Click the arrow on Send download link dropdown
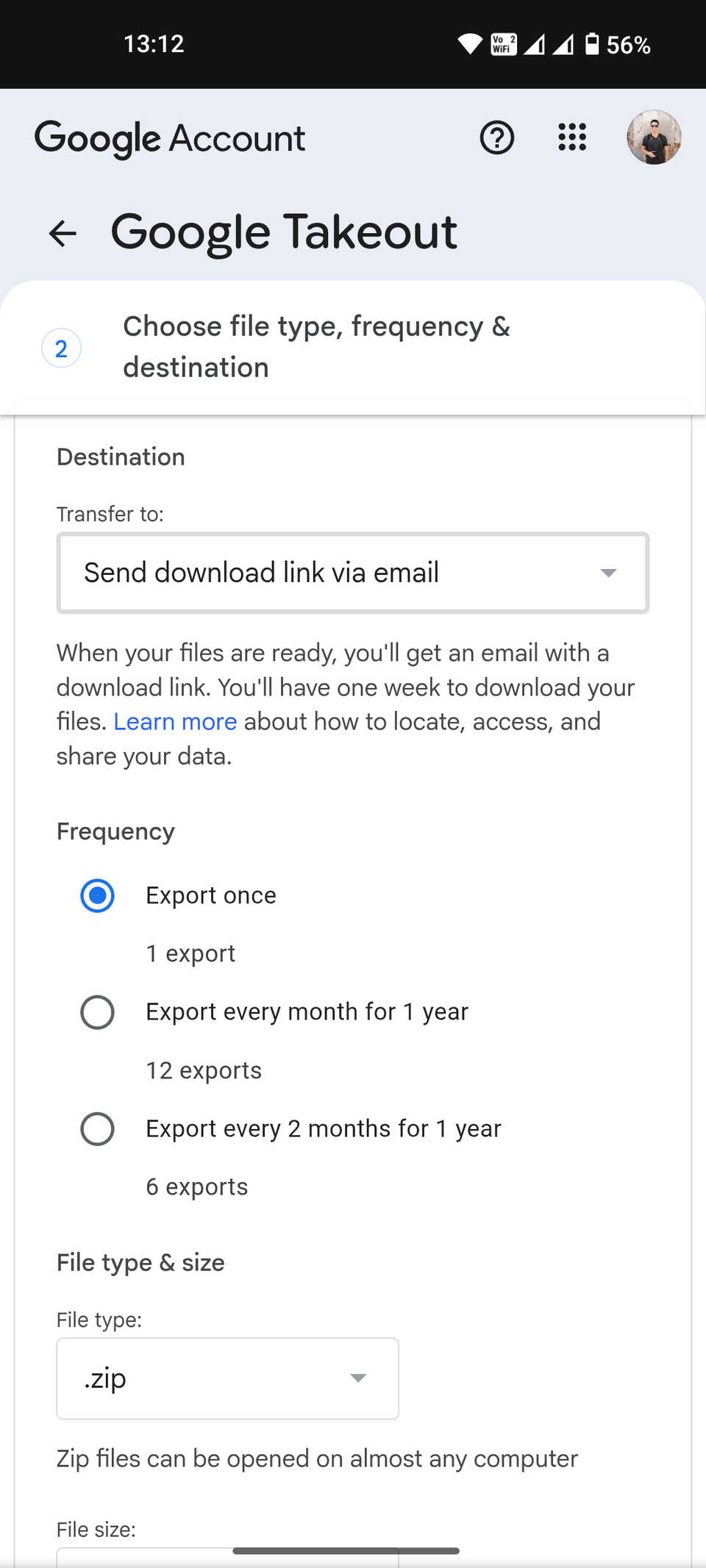The height and width of the screenshot is (1568, 706). (x=608, y=573)
